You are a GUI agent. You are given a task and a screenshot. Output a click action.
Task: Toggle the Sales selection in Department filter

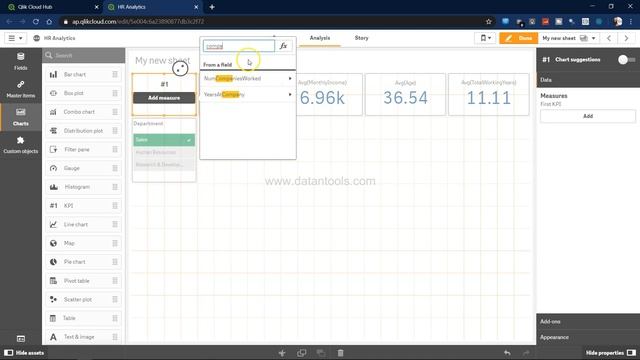[x=164, y=140]
